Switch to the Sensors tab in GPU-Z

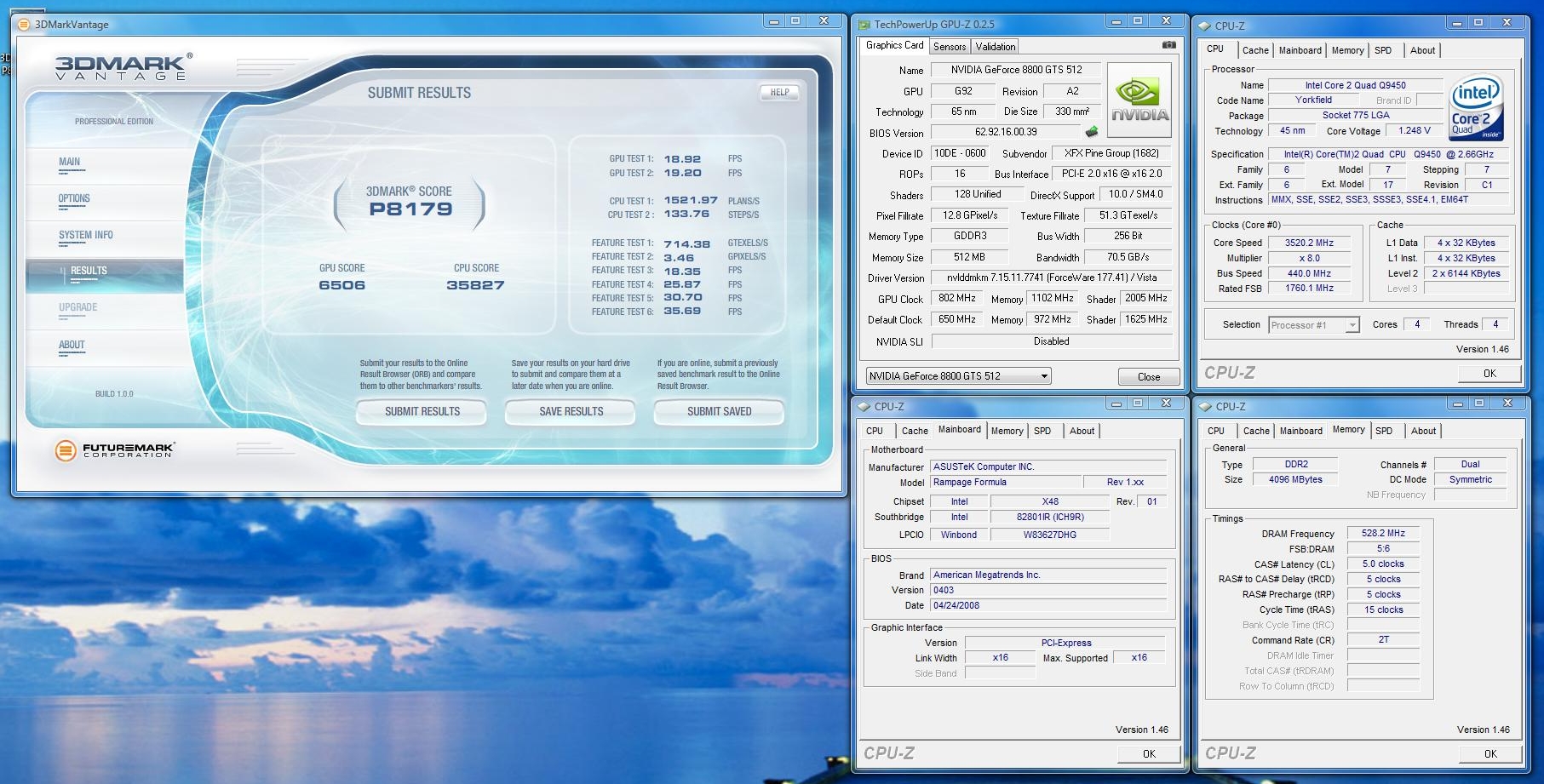click(949, 47)
